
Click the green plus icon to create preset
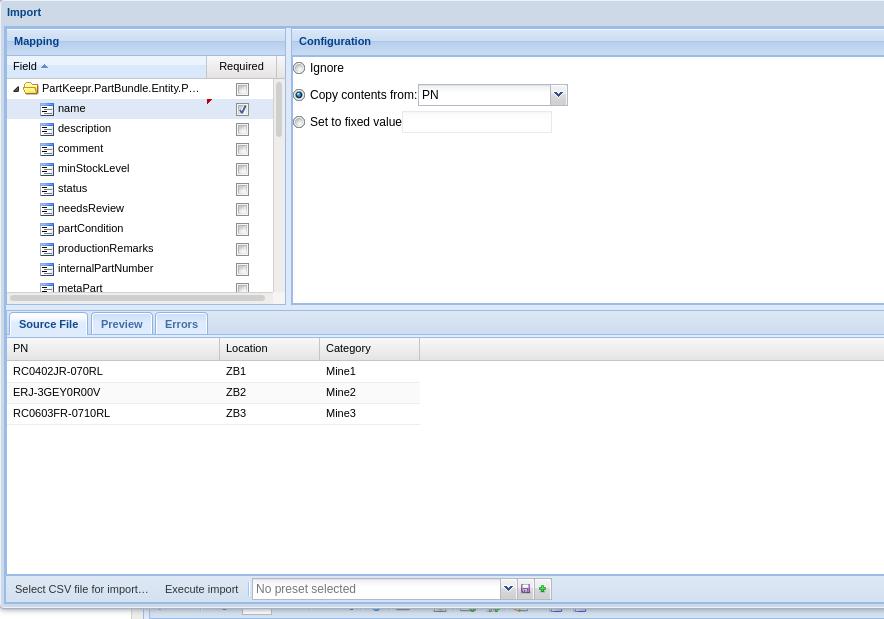point(542,589)
